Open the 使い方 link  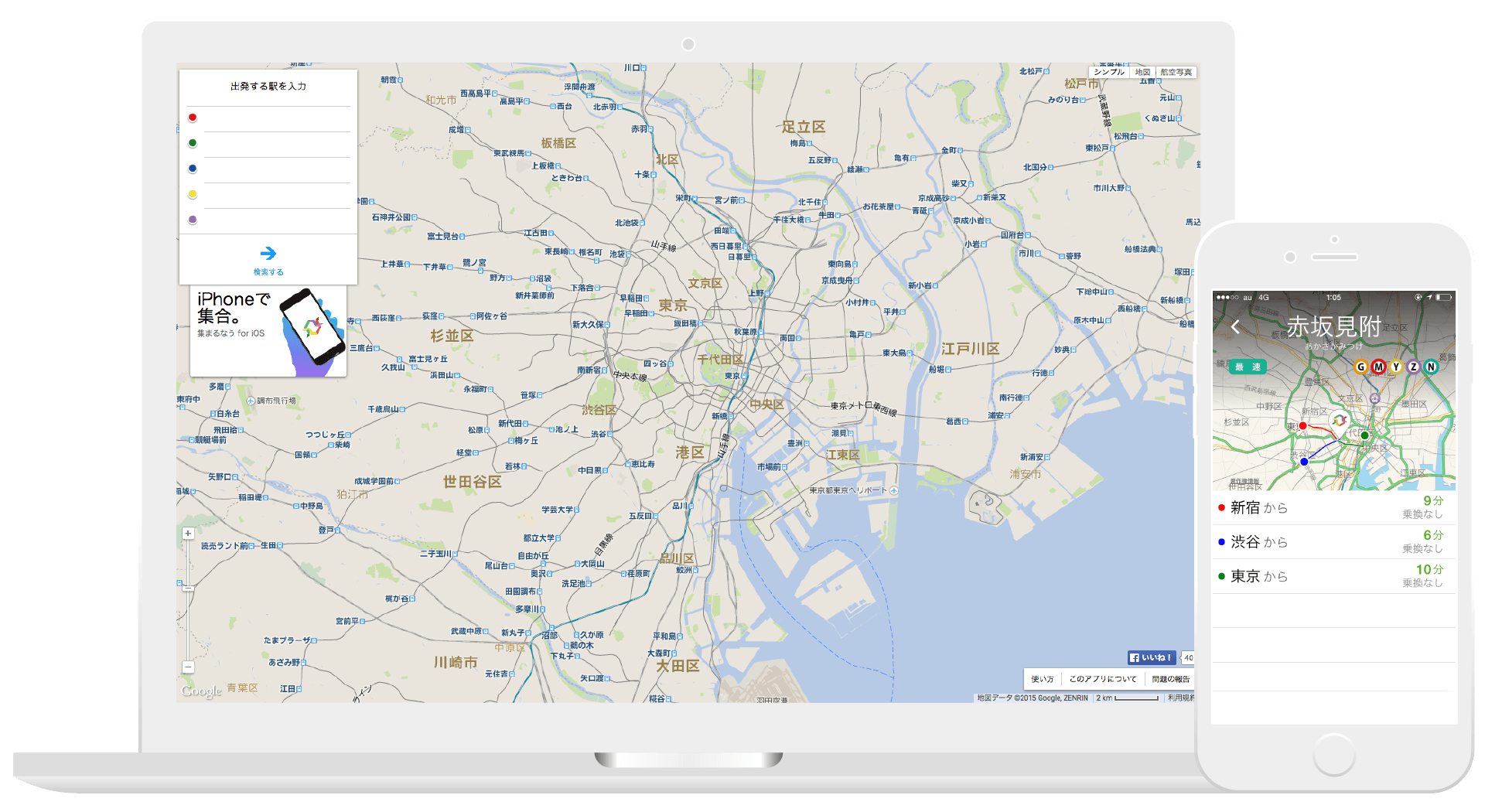coord(1042,679)
